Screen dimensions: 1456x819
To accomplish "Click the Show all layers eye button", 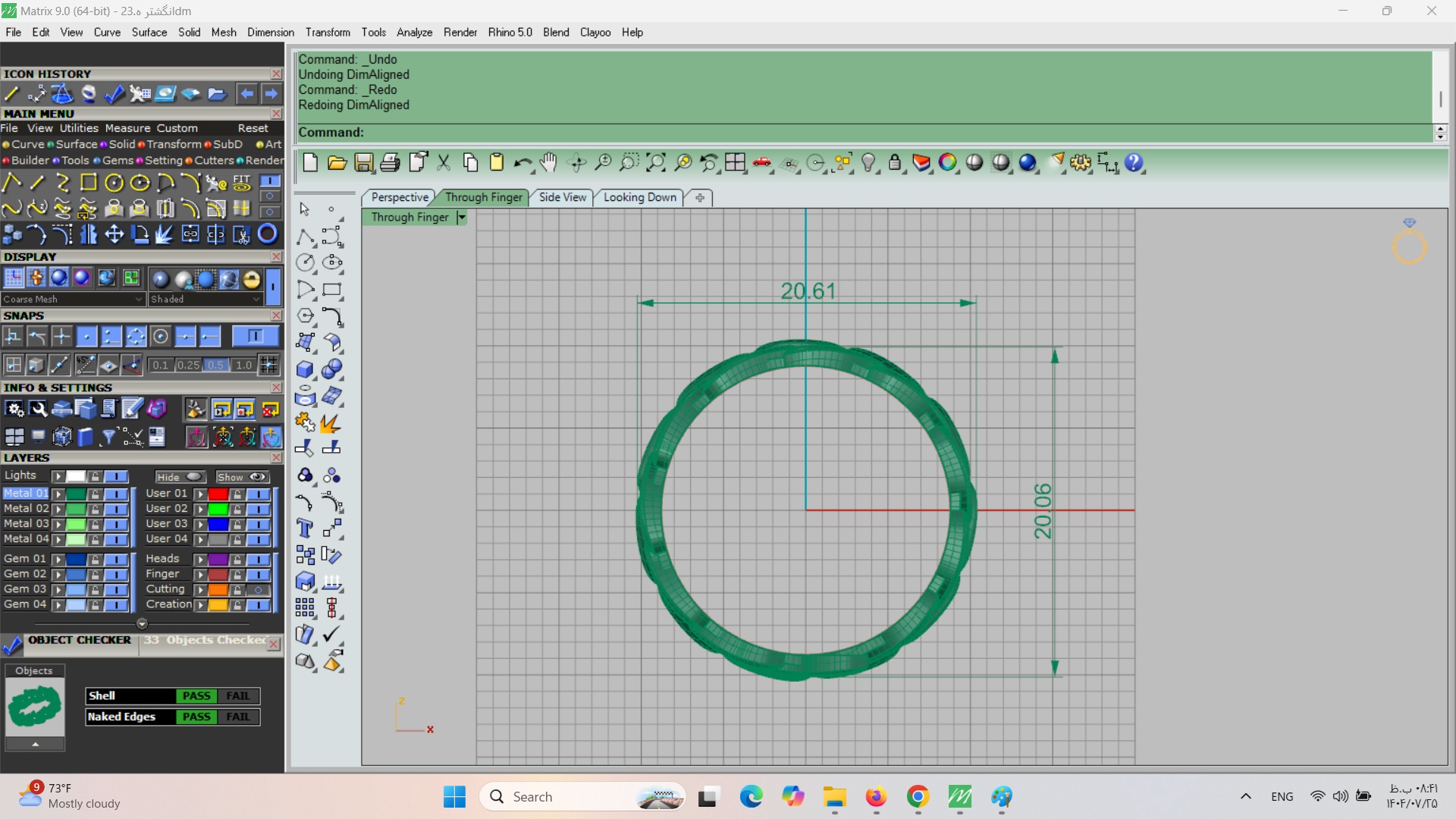I will [242, 477].
